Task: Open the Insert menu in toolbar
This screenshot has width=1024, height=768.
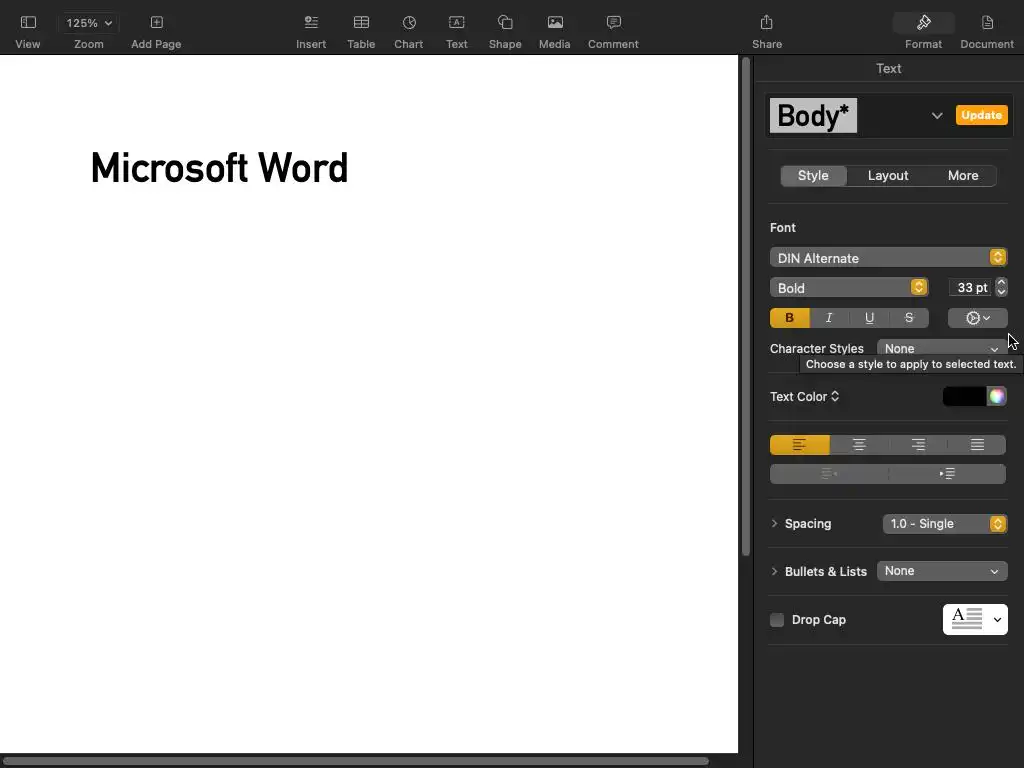Action: pos(311,31)
